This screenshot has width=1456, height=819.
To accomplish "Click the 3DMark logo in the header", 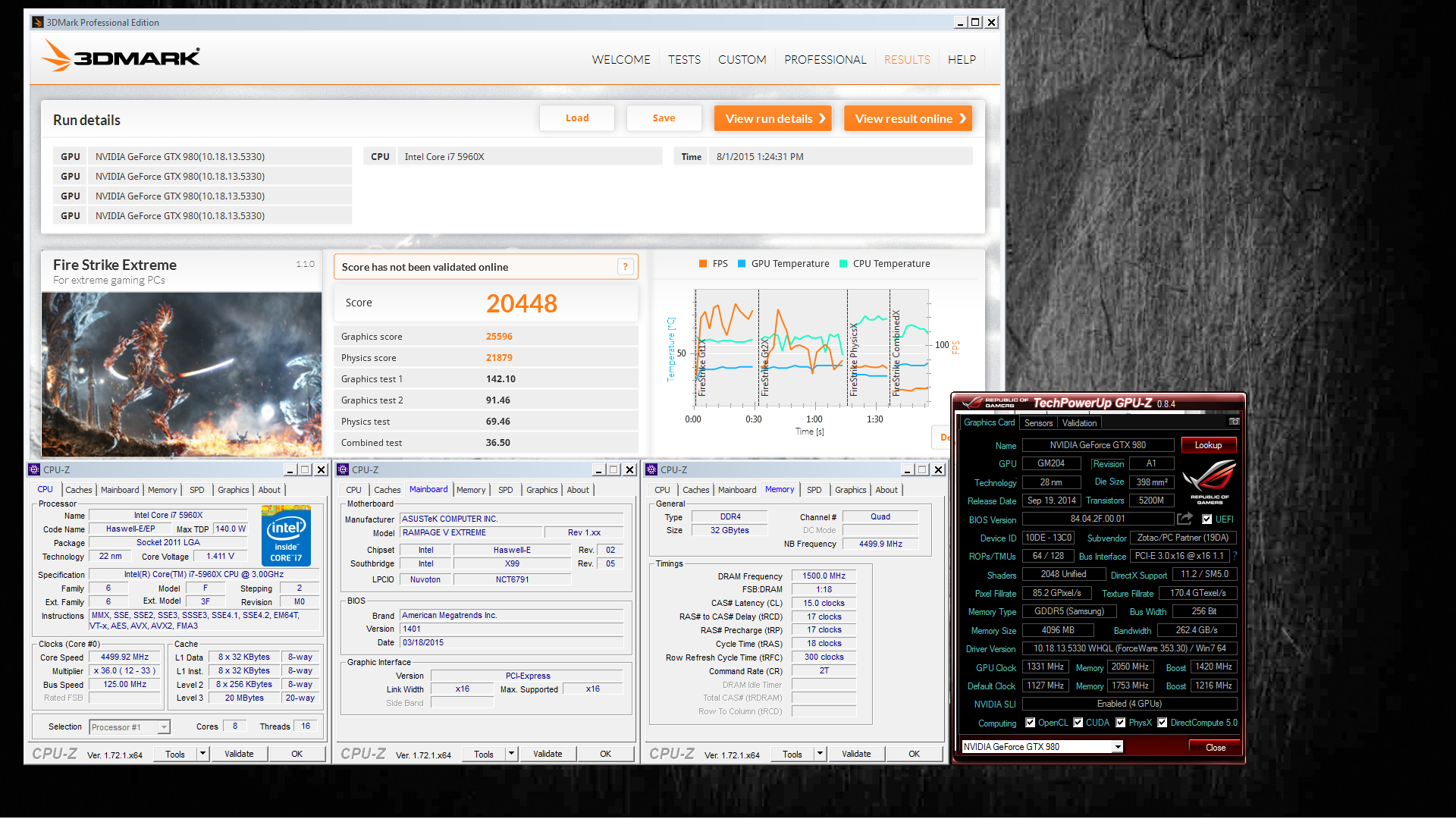I will [121, 56].
